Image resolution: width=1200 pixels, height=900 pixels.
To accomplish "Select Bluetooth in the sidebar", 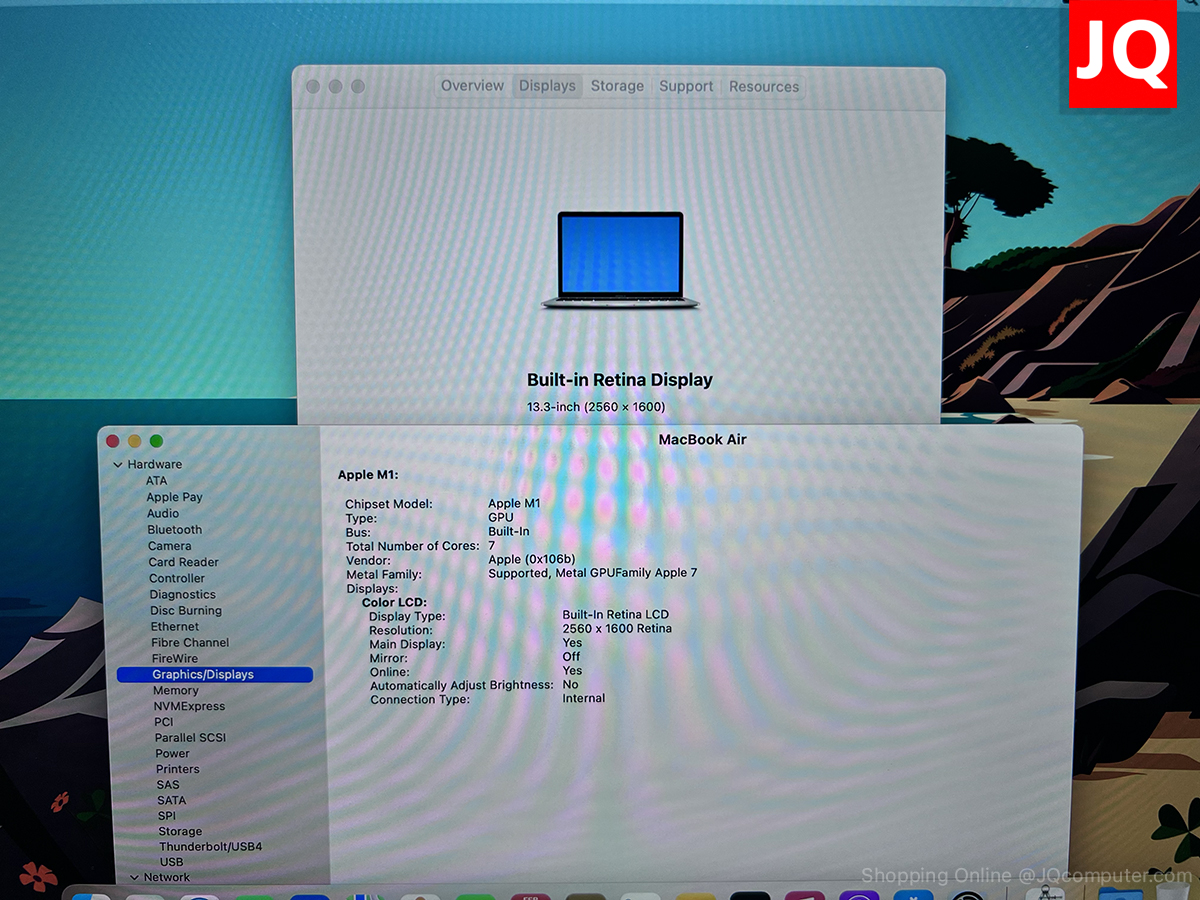I will [175, 530].
